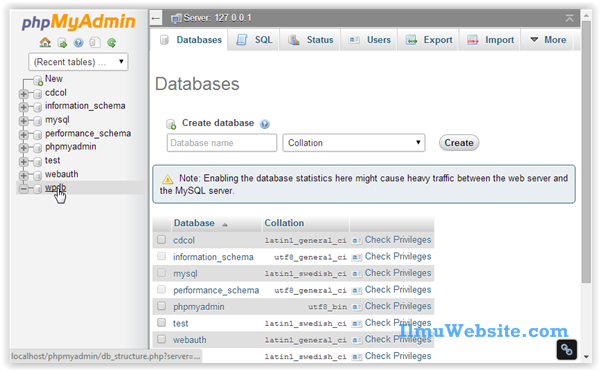
Task: Switch to the SQL tab
Action: (254, 40)
